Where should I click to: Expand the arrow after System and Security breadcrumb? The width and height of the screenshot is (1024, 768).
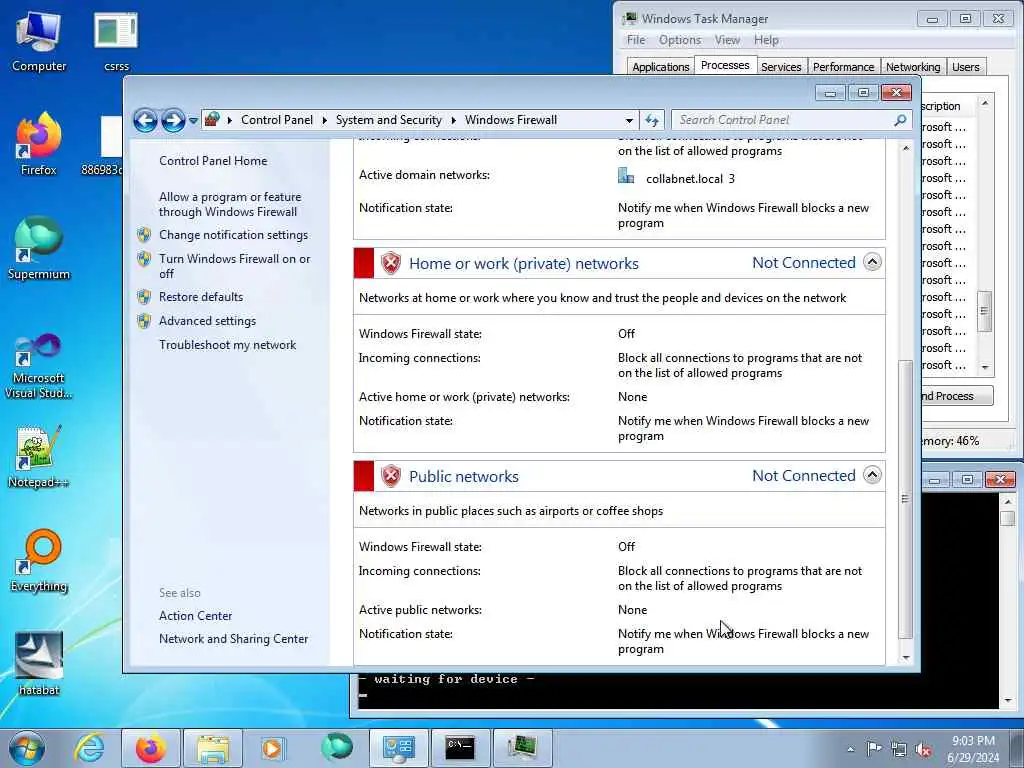click(x=453, y=120)
